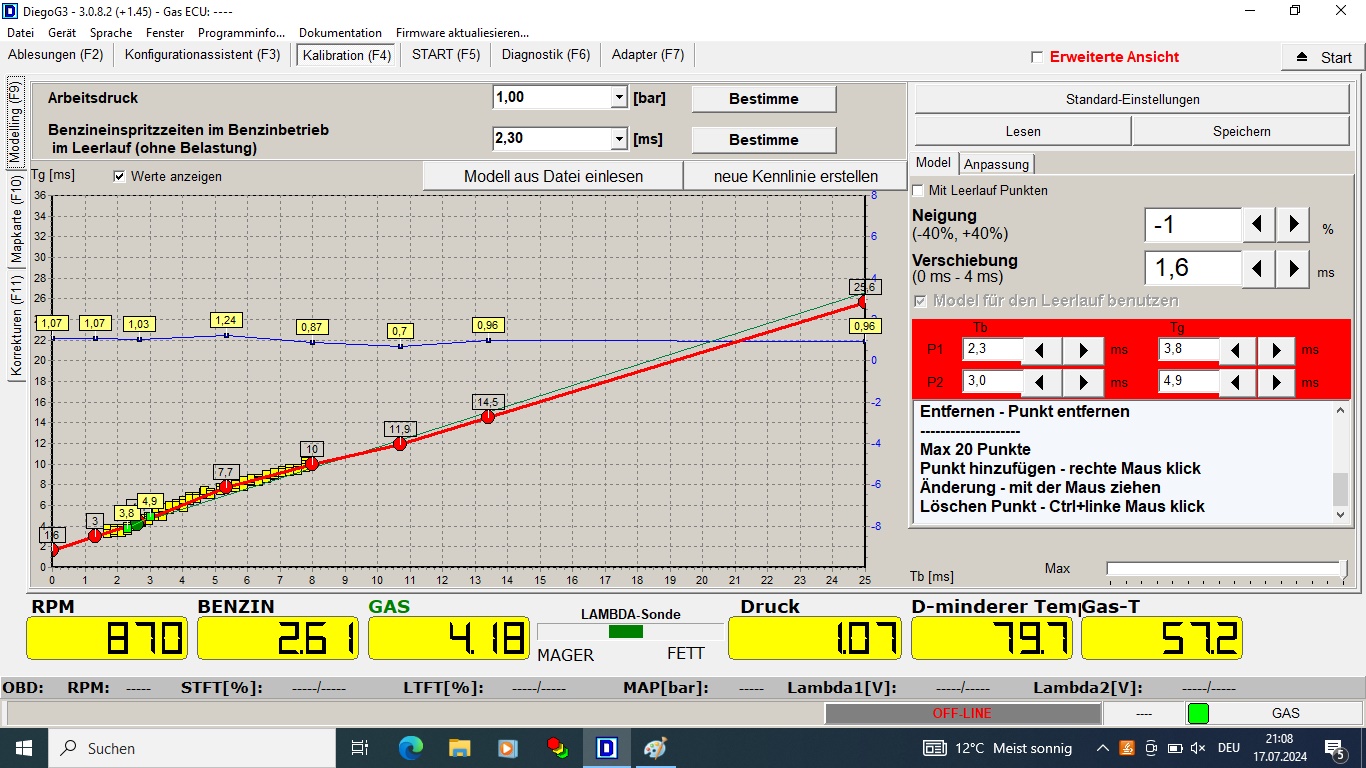Switch to Adapter (F7) tab

648,55
